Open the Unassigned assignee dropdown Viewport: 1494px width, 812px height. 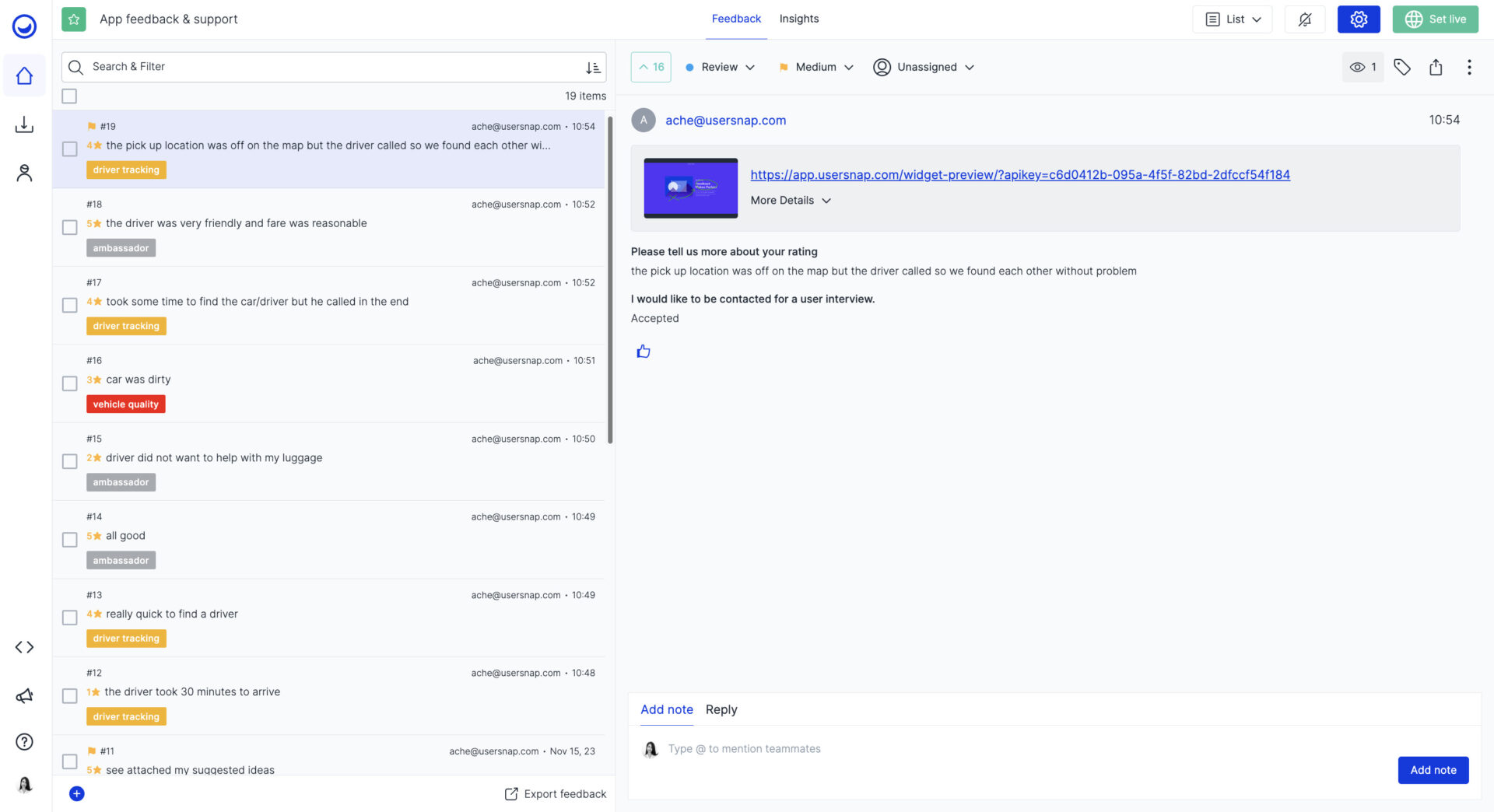point(926,67)
